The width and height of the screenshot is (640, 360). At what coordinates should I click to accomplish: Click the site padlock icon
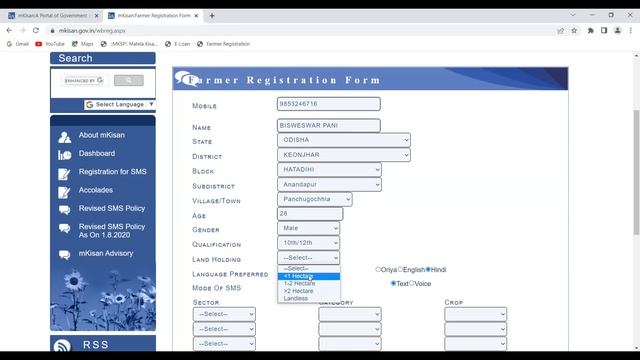tap(52, 31)
